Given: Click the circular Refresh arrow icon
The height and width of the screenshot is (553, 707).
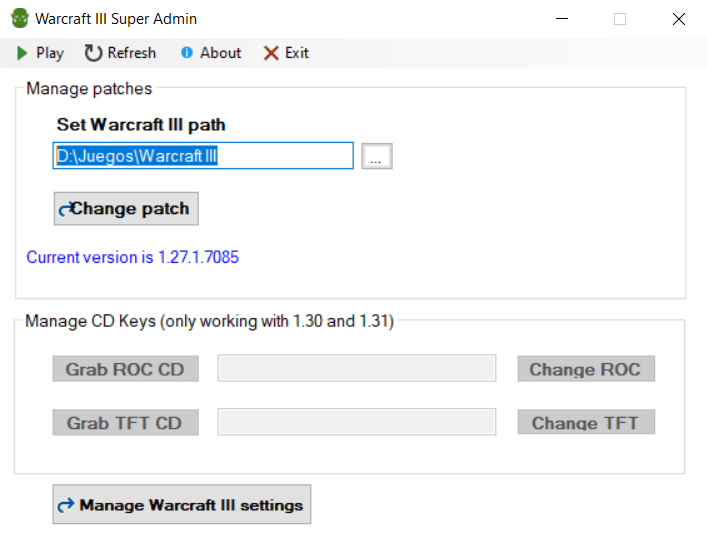Looking at the screenshot, I should tap(93, 53).
